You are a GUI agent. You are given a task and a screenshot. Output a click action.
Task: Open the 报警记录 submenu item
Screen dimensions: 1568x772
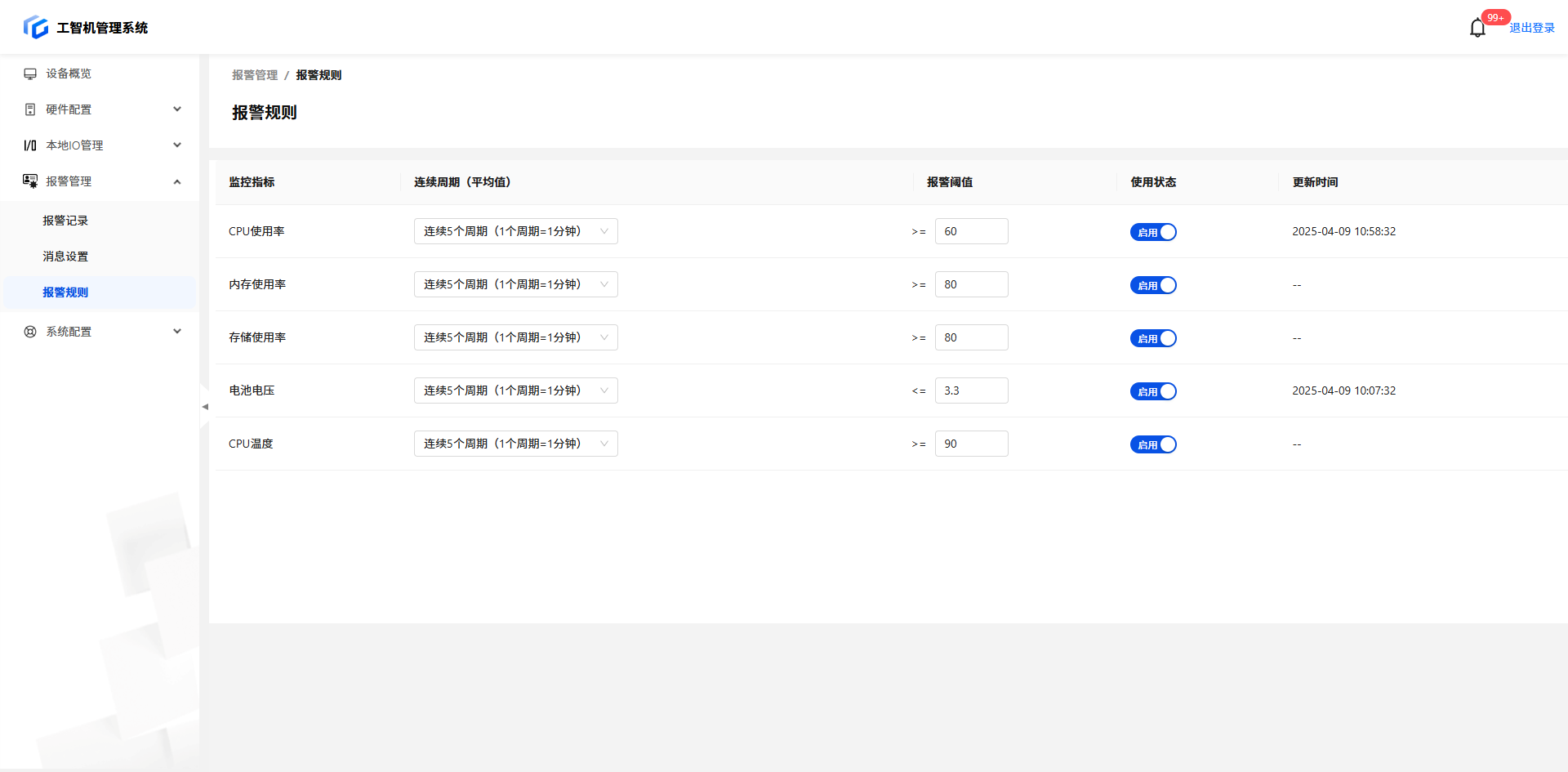tap(65, 221)
